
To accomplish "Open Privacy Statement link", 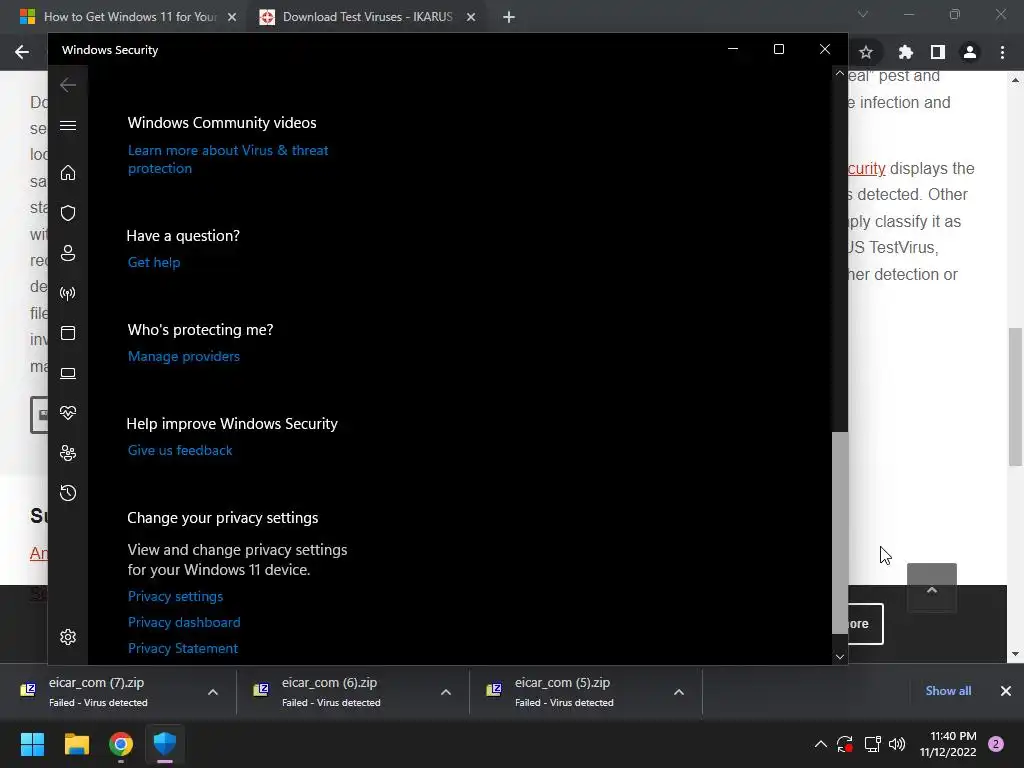I will pyautogui.click(x=183, y=648).
